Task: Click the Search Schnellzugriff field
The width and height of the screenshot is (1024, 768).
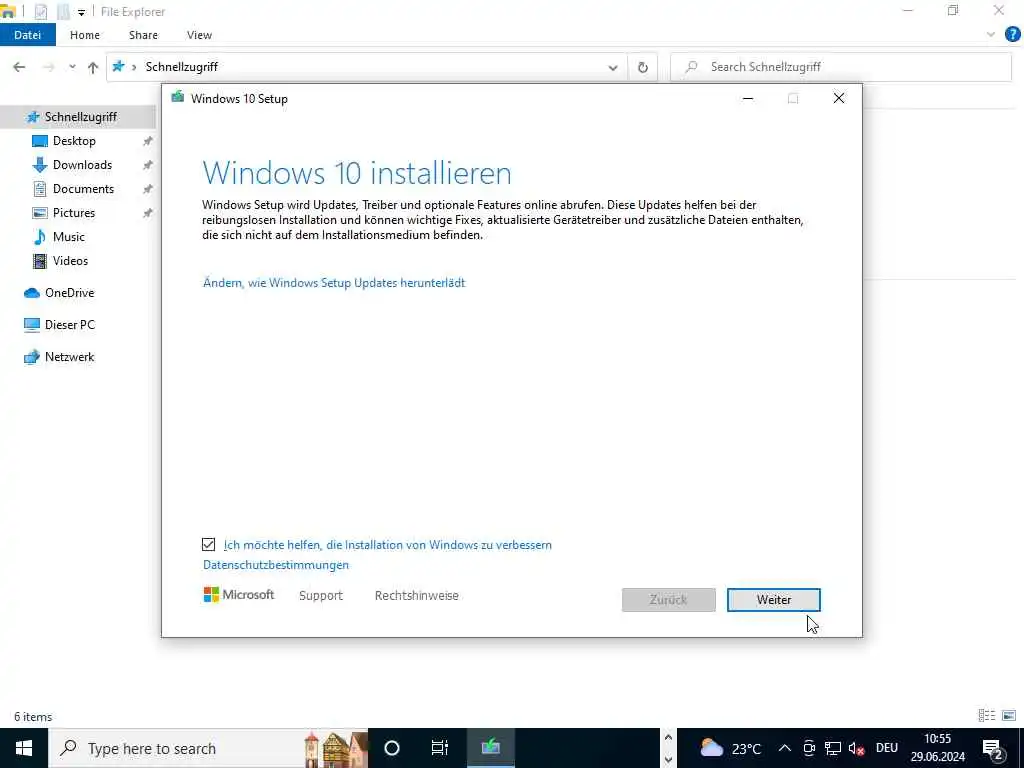Action: (x=841, y=67)
